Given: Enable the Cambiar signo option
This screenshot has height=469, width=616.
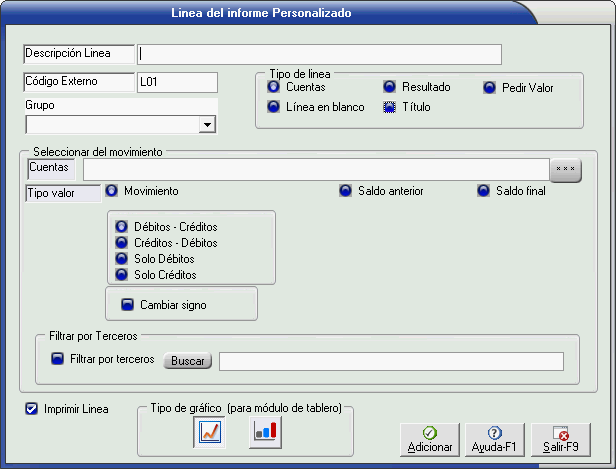Looking at the screenshot, I should pyautogui.click(x=127, y=303).
